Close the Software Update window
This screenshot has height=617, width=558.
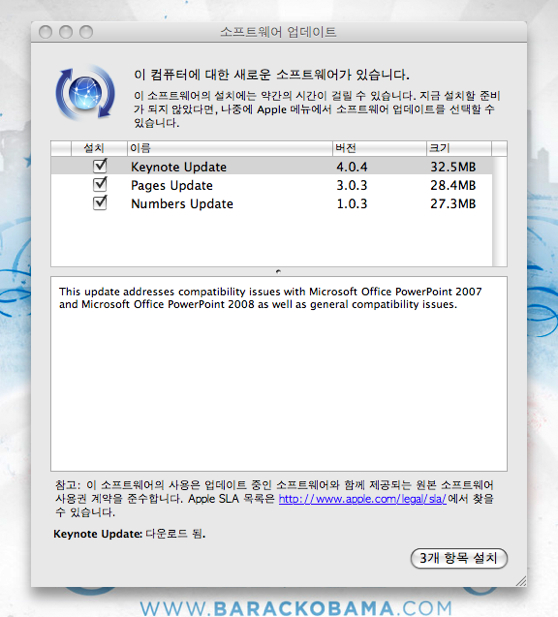click(x=46, y=32)
